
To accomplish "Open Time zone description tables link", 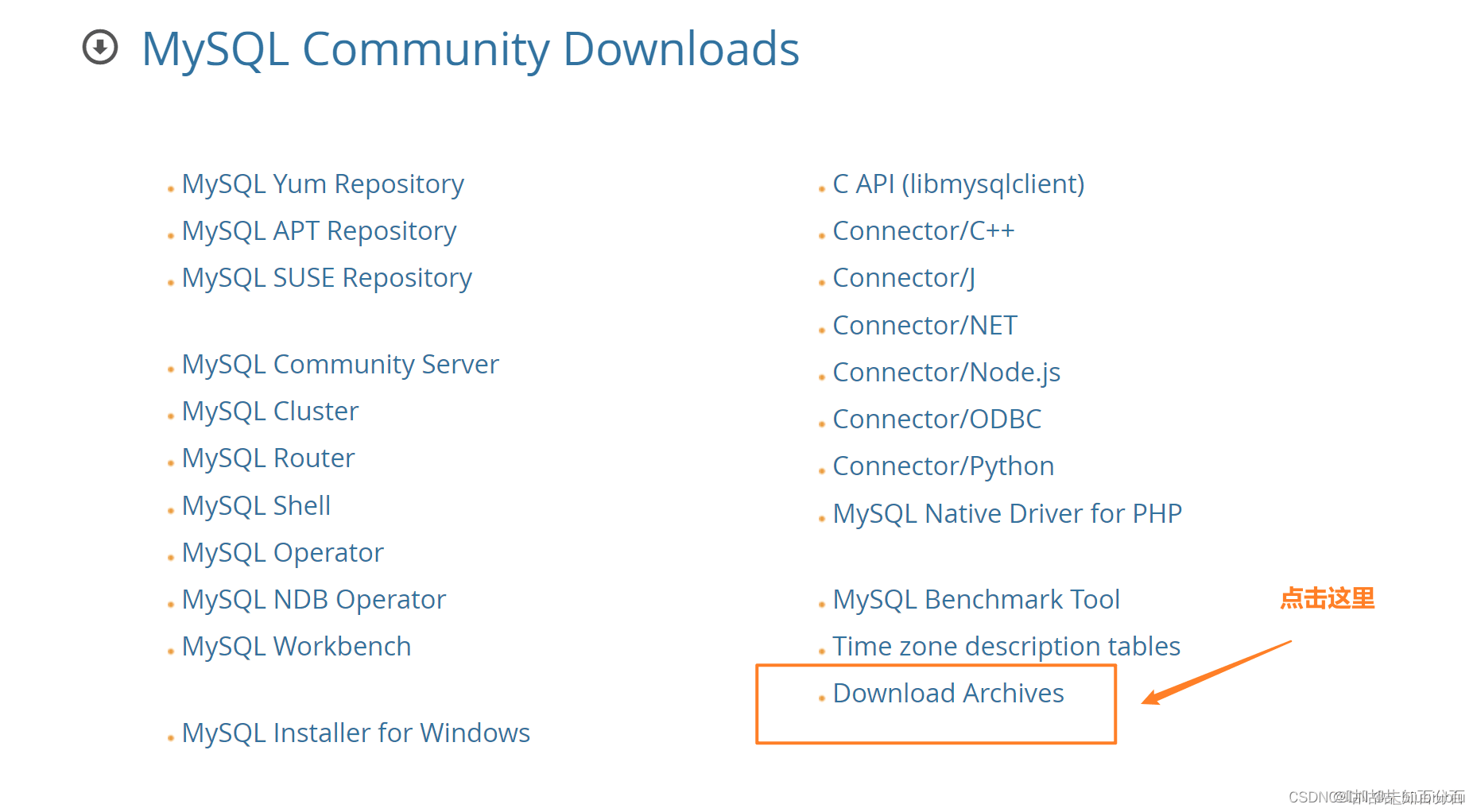I will [1006, 647].
